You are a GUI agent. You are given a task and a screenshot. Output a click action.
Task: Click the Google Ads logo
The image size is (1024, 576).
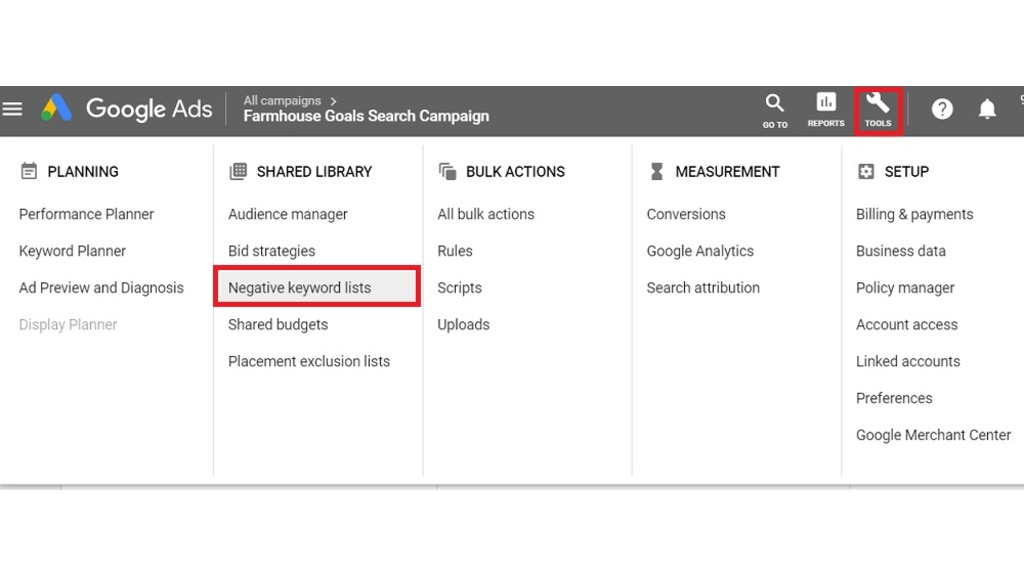[127, 108]
